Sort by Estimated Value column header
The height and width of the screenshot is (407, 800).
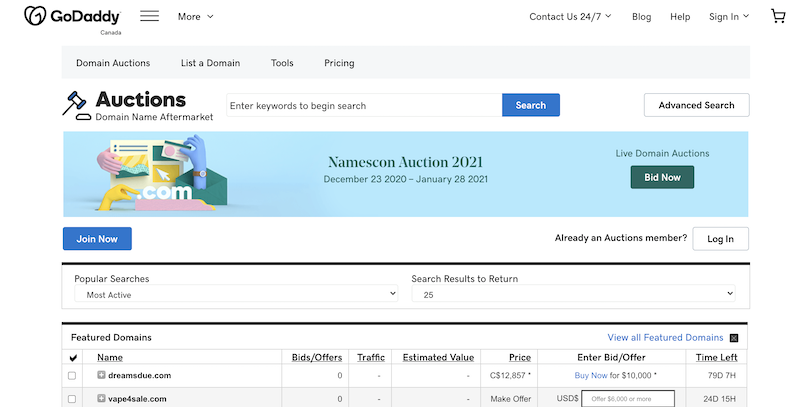pyautogui.click(x=438, y=358)
